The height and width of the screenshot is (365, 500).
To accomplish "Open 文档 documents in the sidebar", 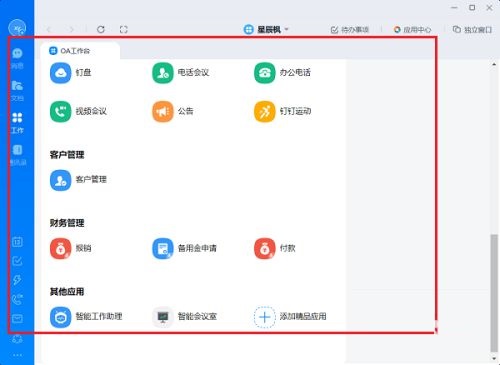I will point(17,90).
